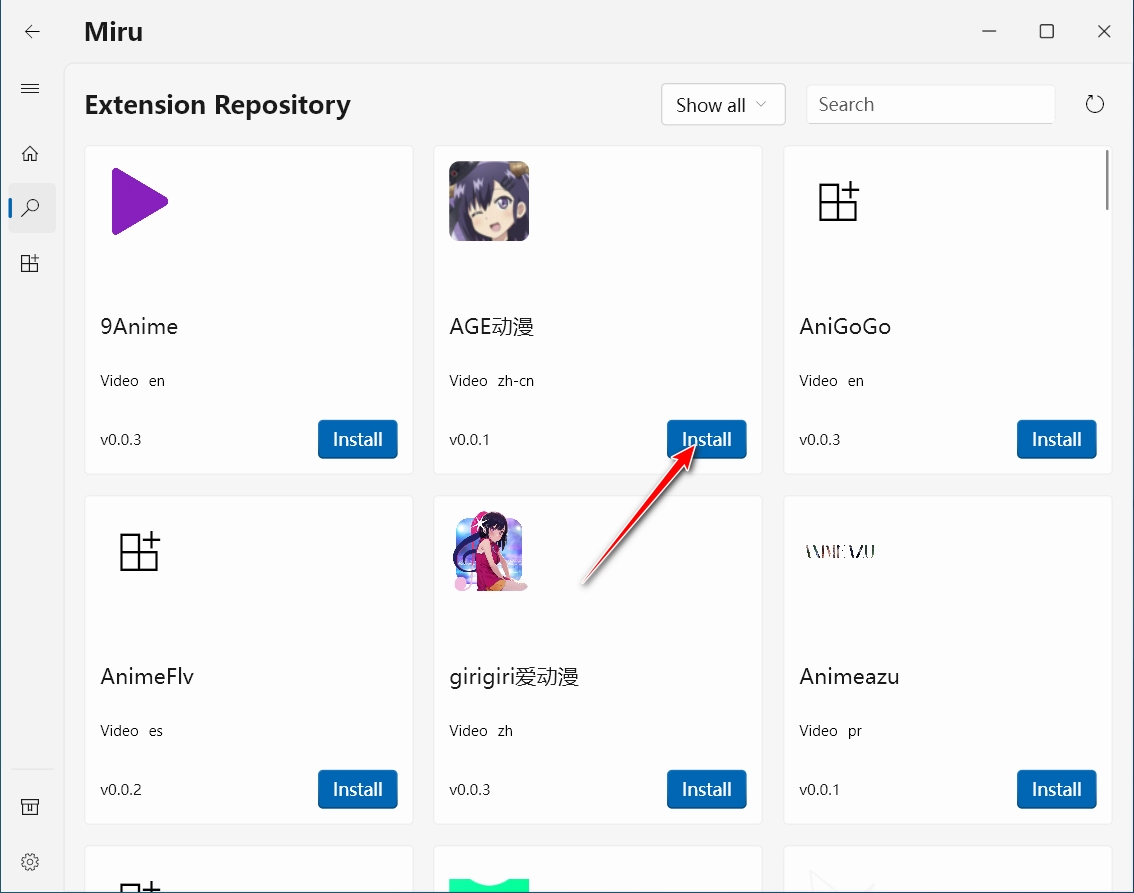Image resolution: width=1134 pixels, height=893 pixels.
Task: Expand the Show all filter dropdown
Action: point(722,105)
